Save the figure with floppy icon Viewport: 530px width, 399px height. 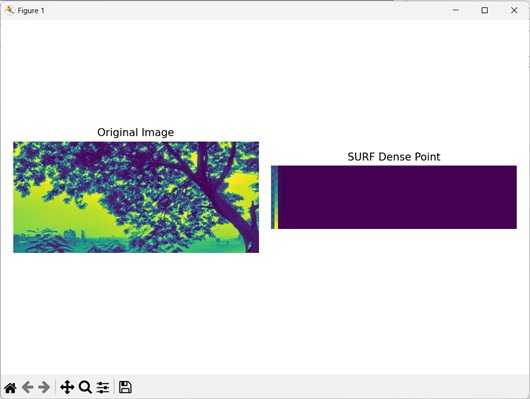coord(125,388)
